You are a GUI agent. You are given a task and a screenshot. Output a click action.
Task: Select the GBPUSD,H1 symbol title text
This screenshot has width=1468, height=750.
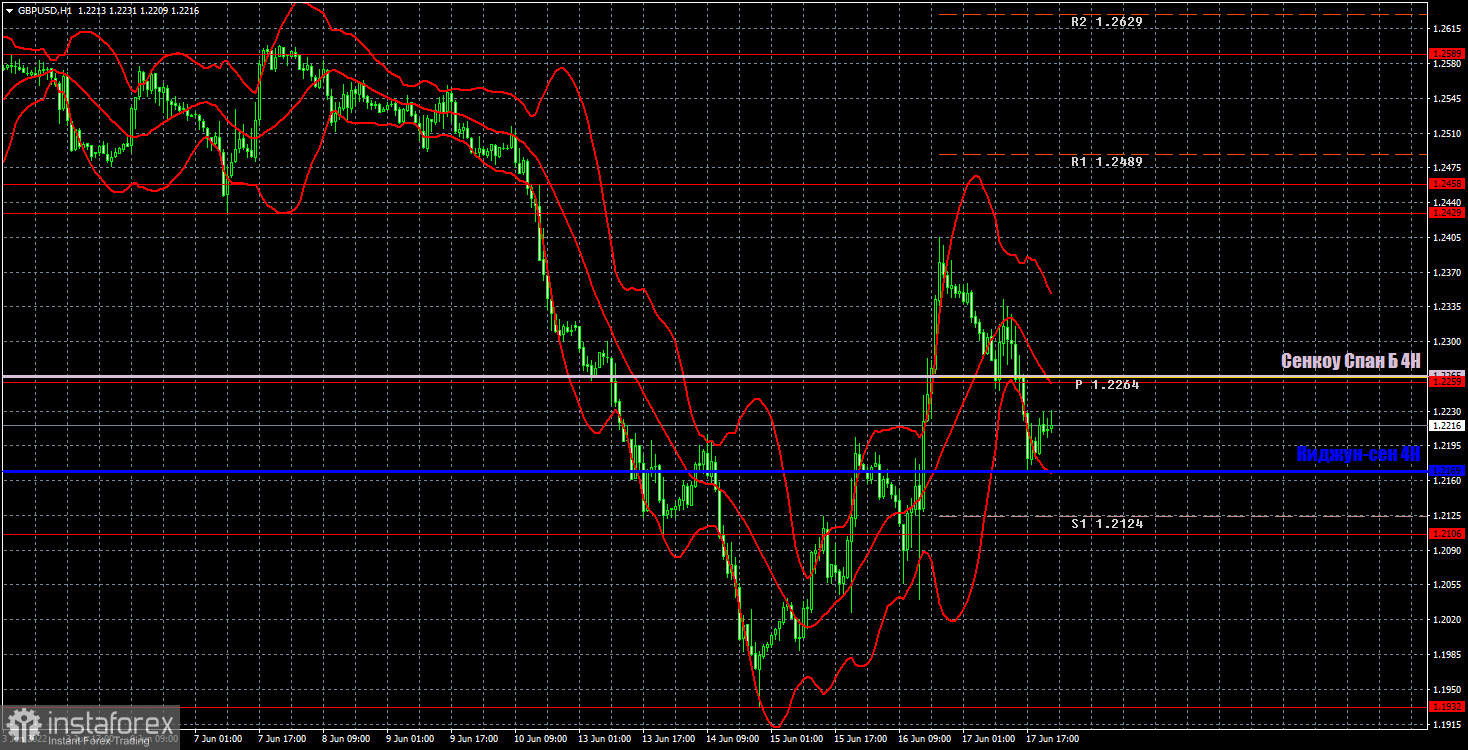point(44,9)
